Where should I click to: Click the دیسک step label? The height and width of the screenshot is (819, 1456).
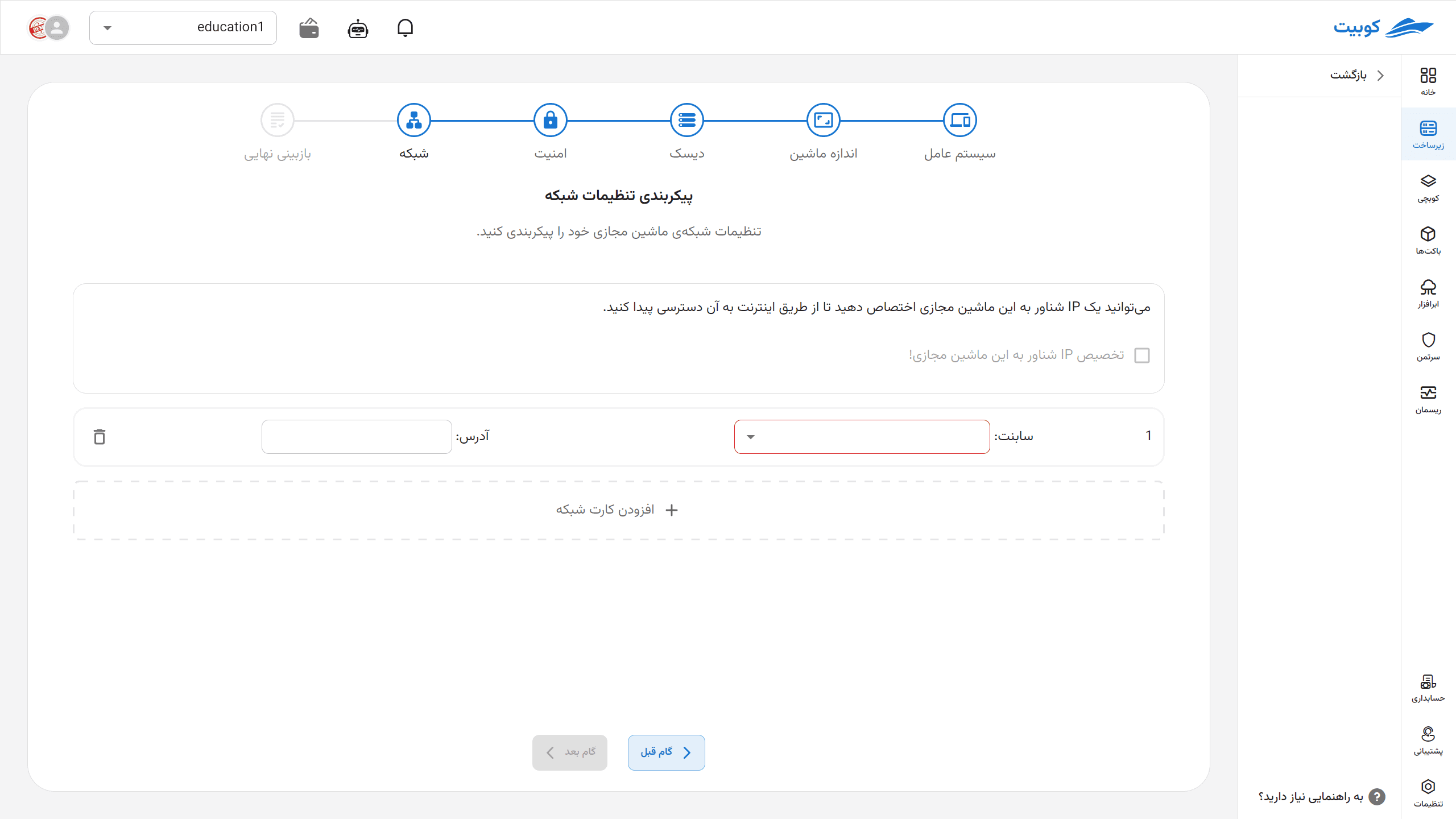coord(687,154)
